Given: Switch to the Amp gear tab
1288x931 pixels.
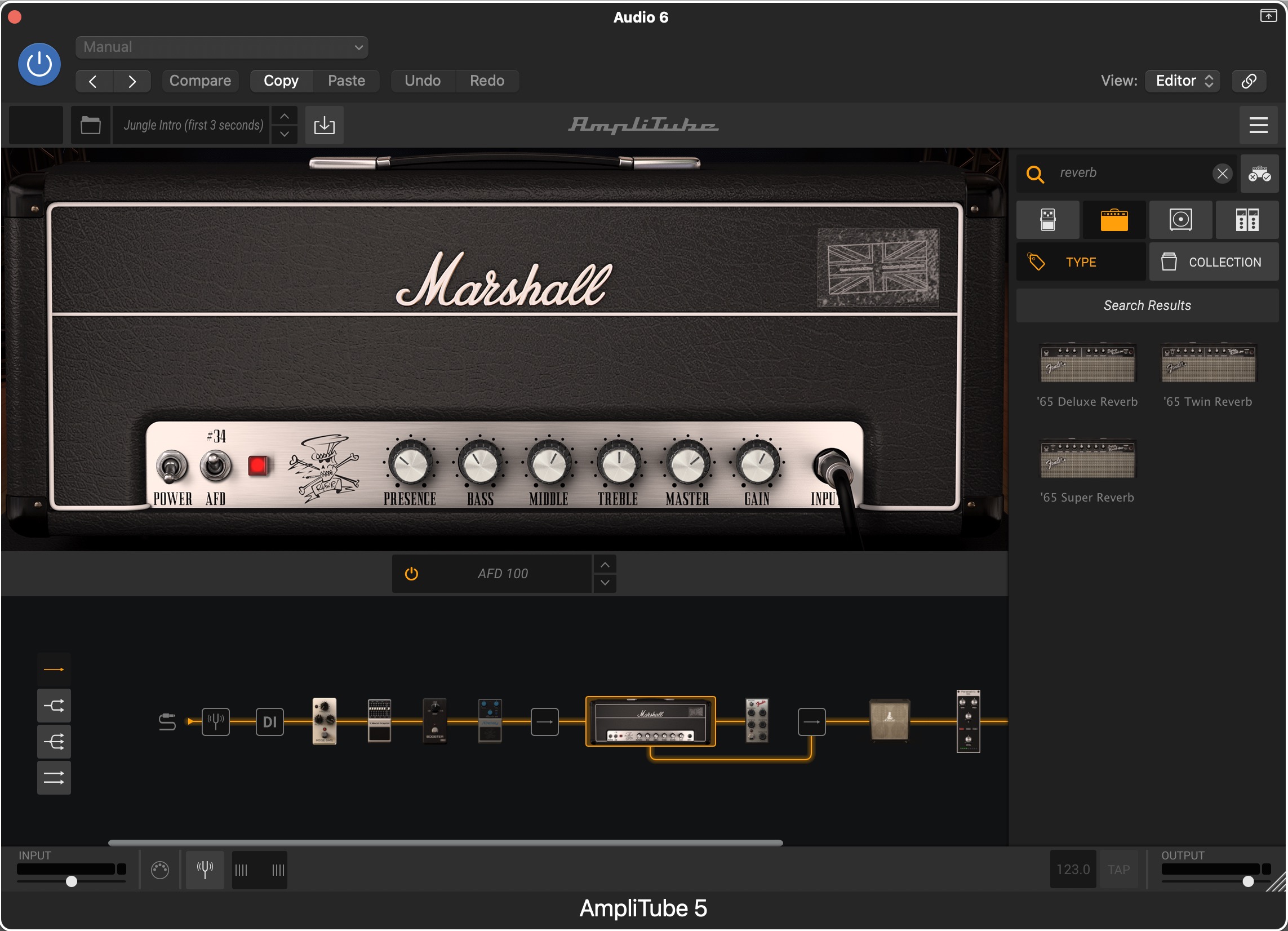Looking at the screenshot, I should pyautogui.click(x=1114, y=220).
